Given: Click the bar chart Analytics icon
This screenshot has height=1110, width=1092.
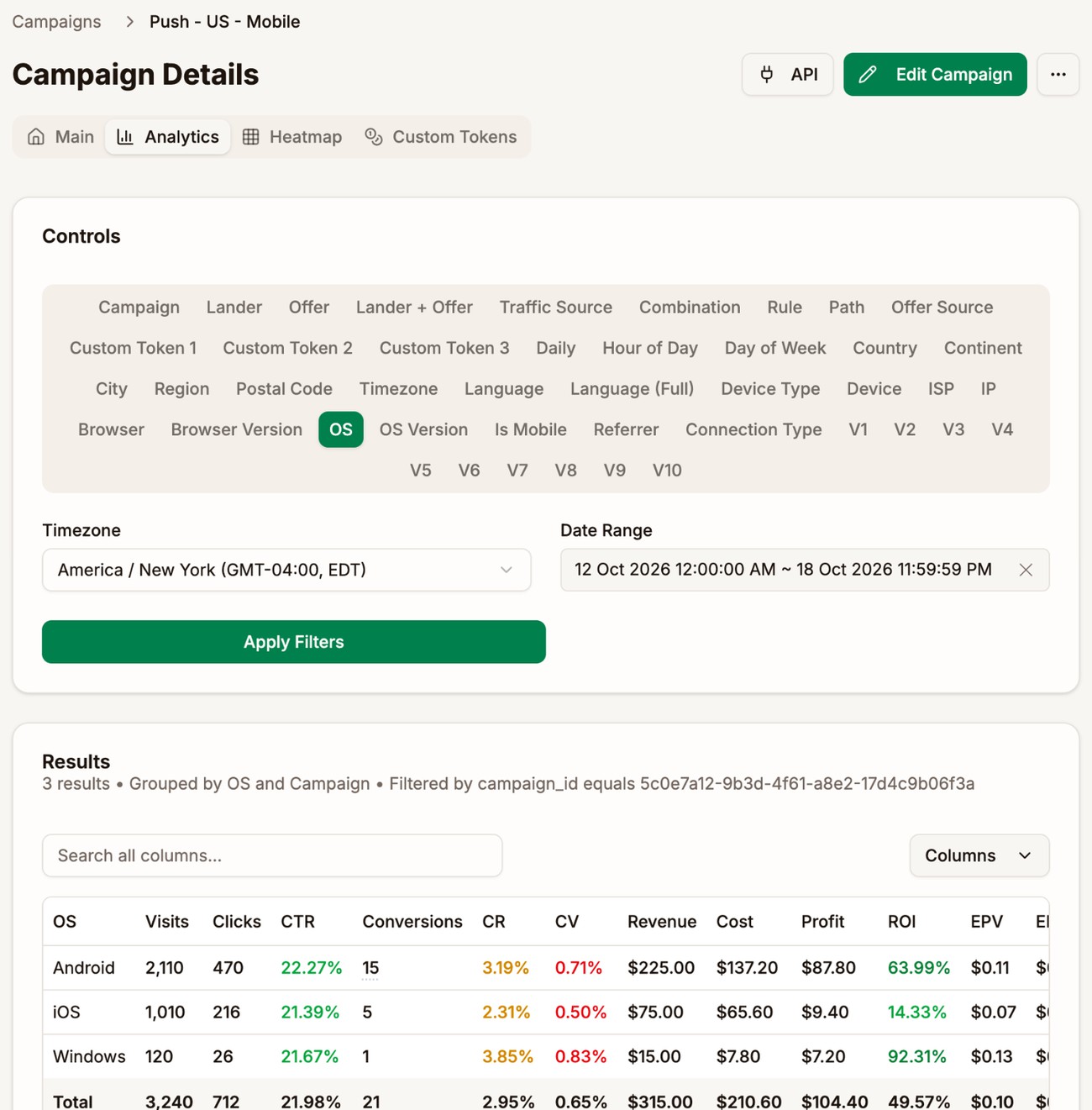Looking at the screenshot, I should pyautogui.click(x=125, y=137).
